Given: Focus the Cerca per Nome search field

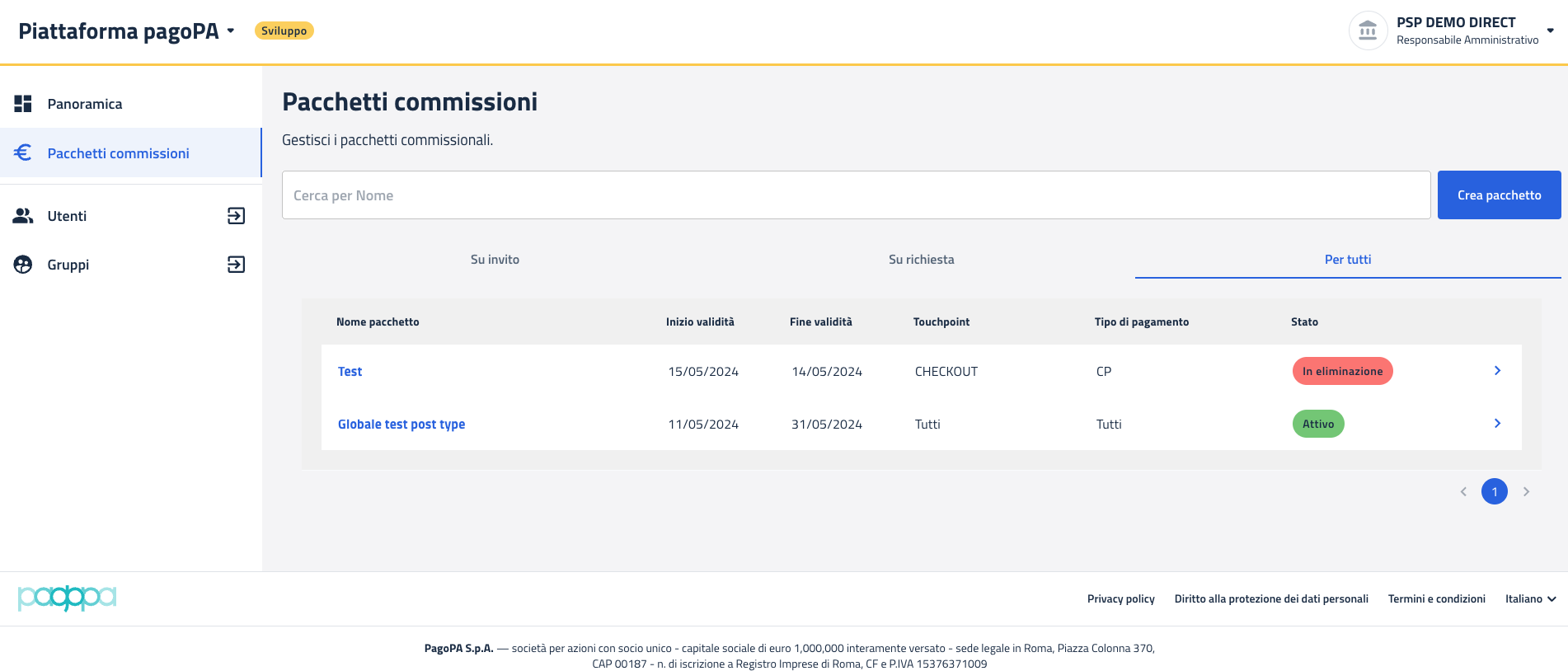Looking at the screenshot, I should (x=856, y=195).
